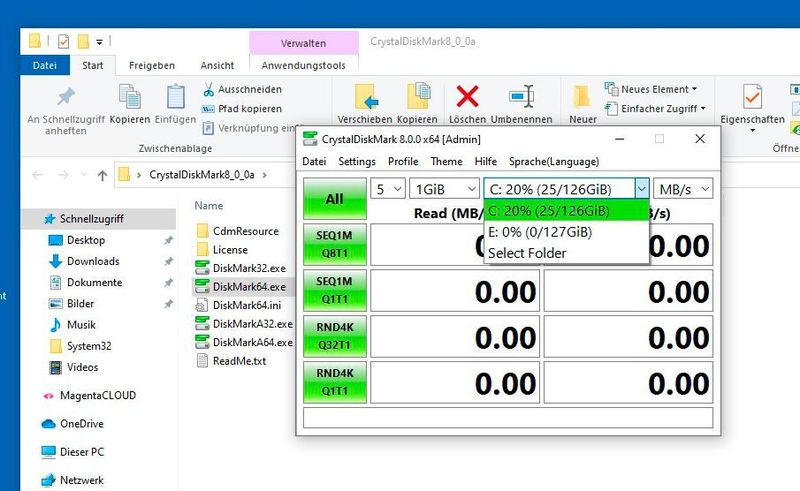Click the Name column header

(x=209, y=206)
